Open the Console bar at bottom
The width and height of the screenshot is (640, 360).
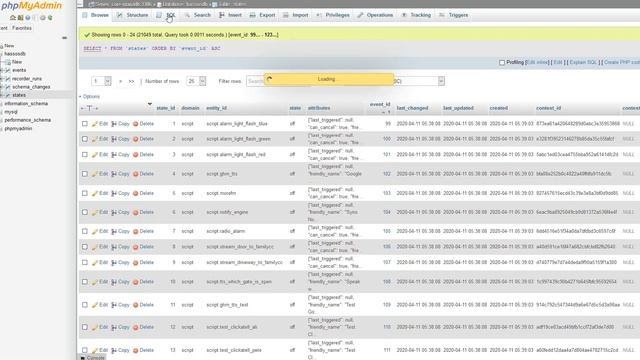point(93,358)
